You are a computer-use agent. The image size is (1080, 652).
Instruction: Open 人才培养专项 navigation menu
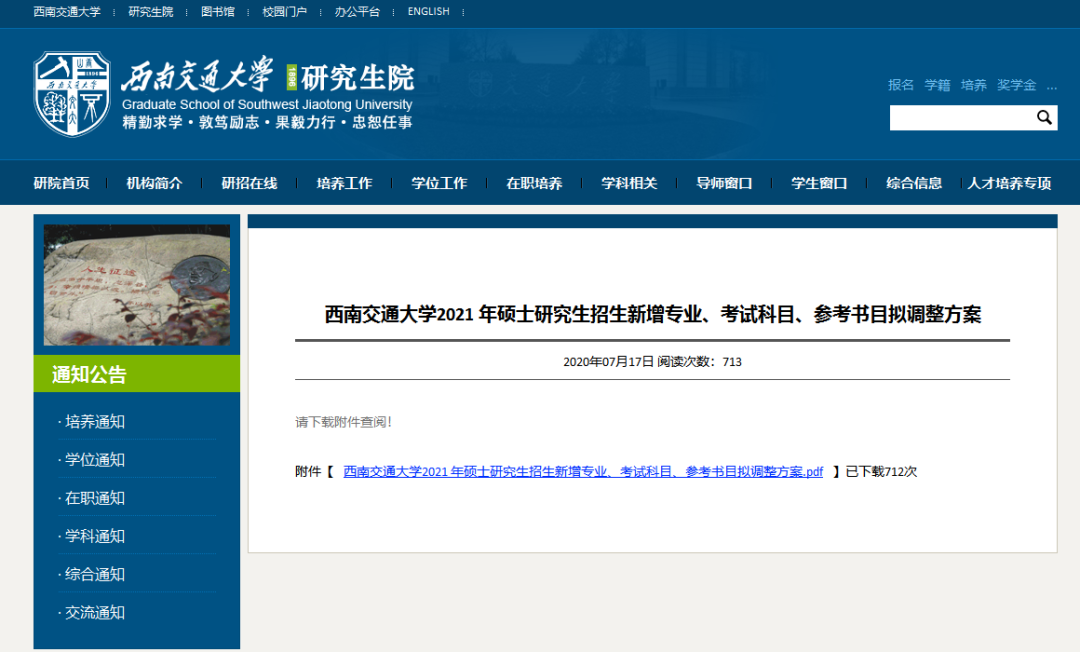(x=1010, y=183)
